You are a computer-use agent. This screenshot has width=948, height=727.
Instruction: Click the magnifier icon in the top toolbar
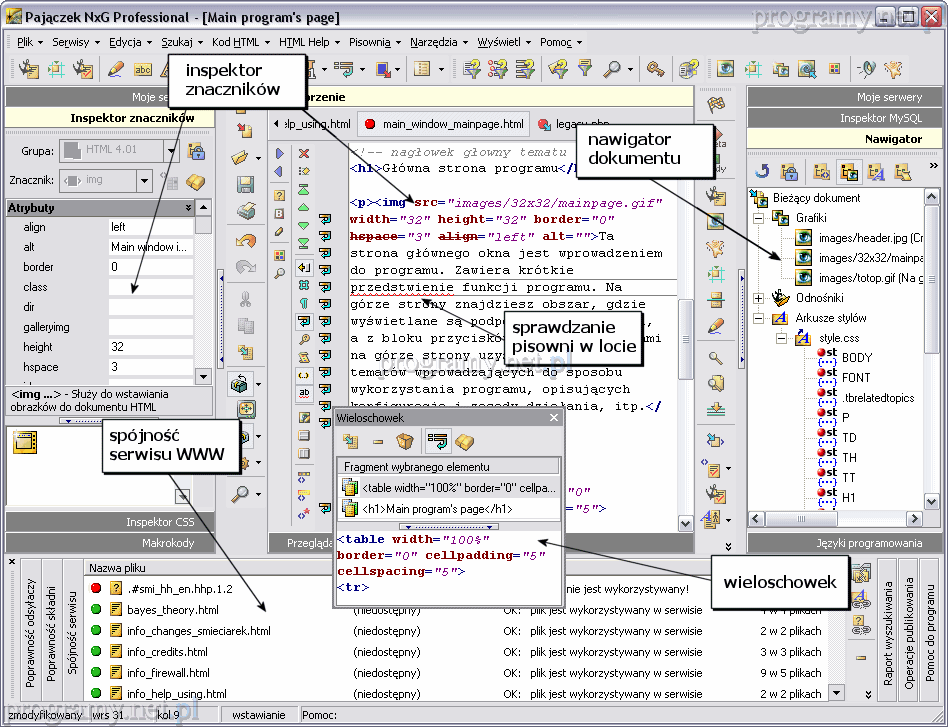point(610,69)
